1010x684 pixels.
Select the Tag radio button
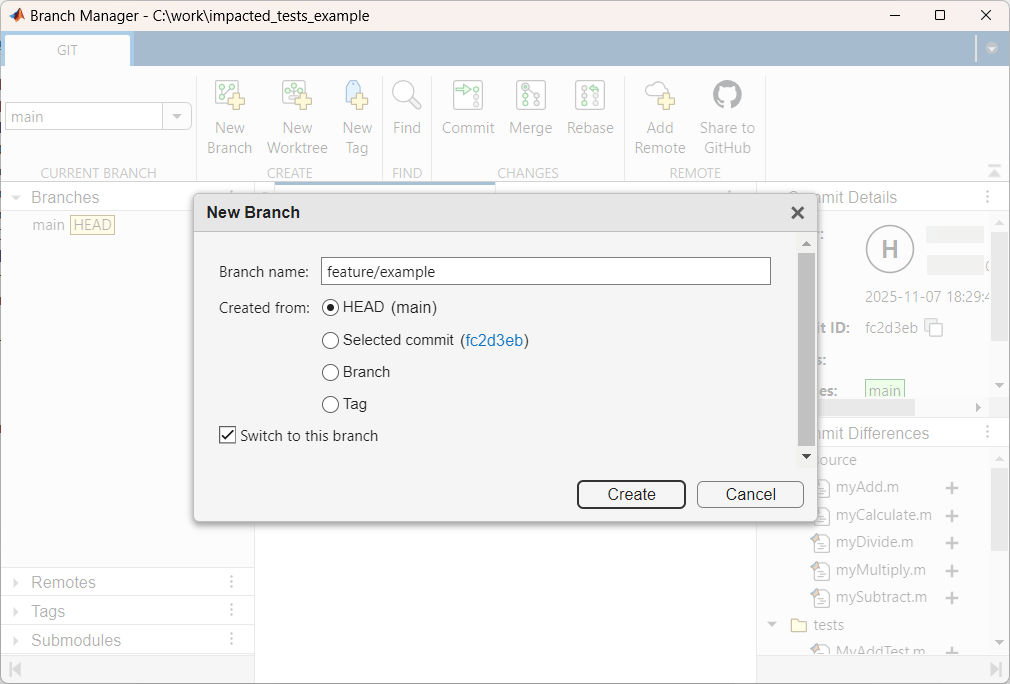(330, 403)
